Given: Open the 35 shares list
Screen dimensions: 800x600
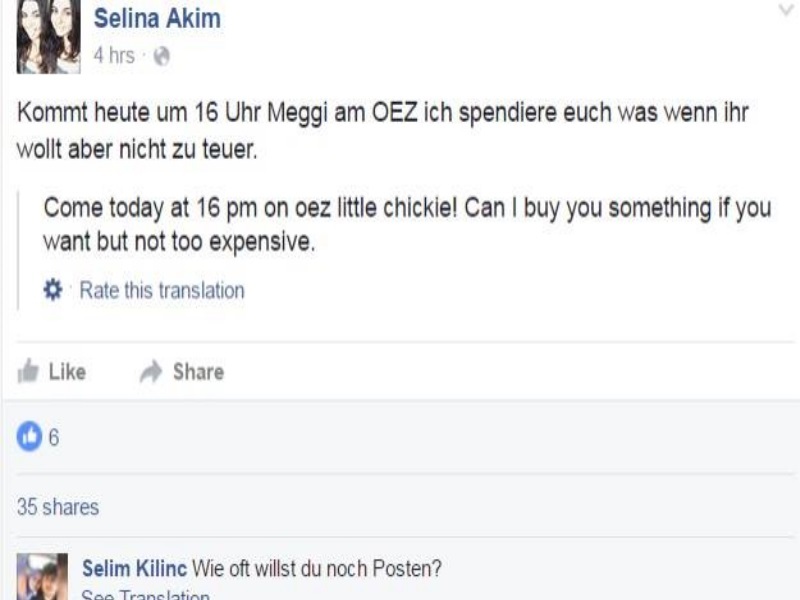Looking at the screenshot, I should click(58, 507).
